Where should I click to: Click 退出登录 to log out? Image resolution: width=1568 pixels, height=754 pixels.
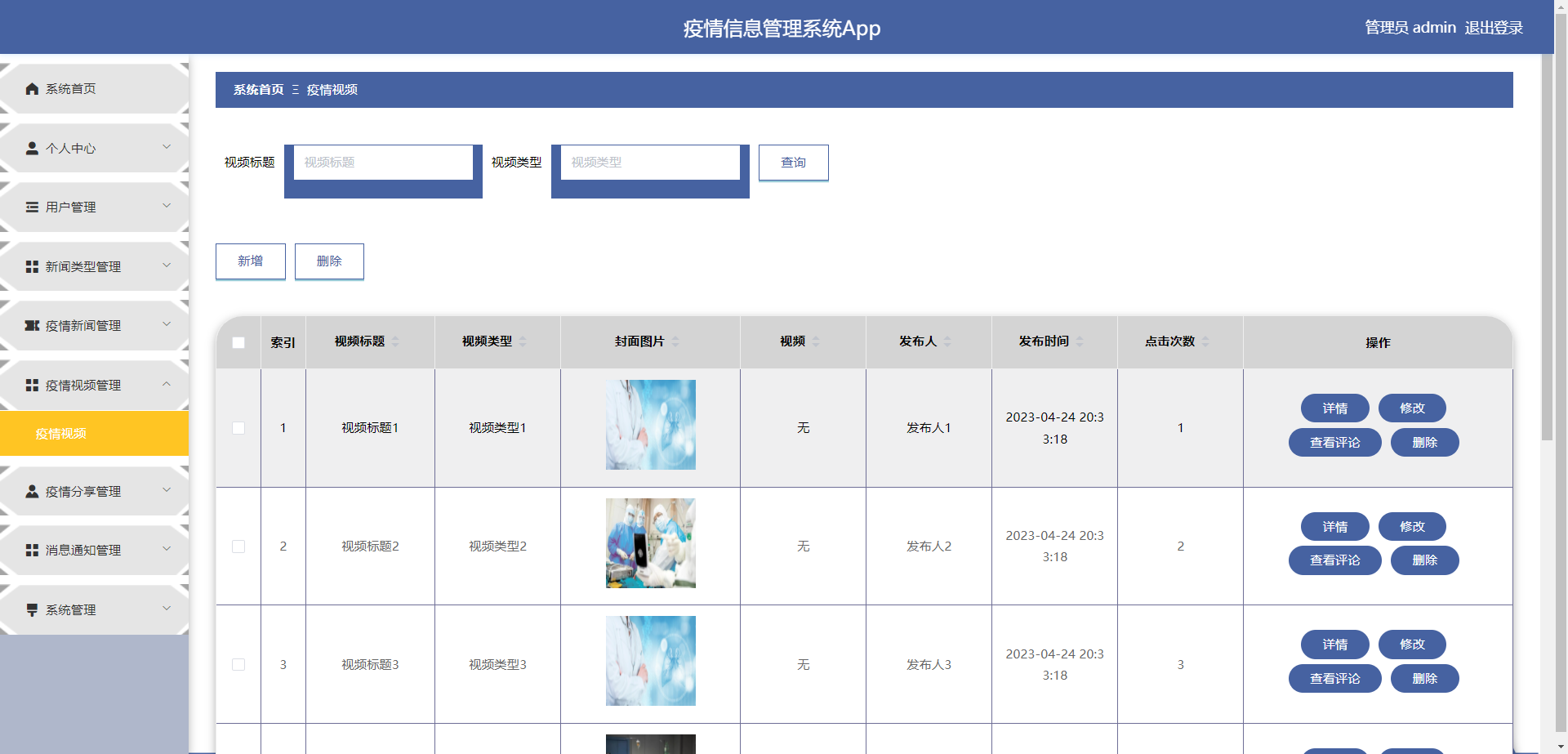pos(1494,27)
